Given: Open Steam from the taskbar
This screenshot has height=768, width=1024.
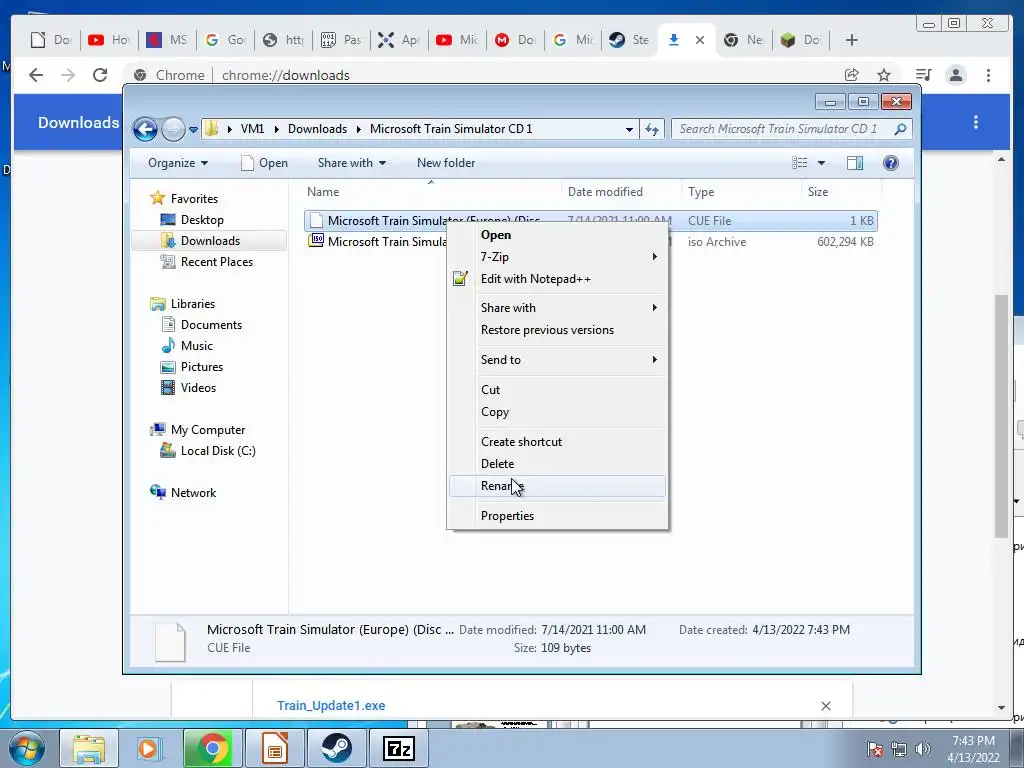Looking at the screenshot, I should tap(336, 748).
